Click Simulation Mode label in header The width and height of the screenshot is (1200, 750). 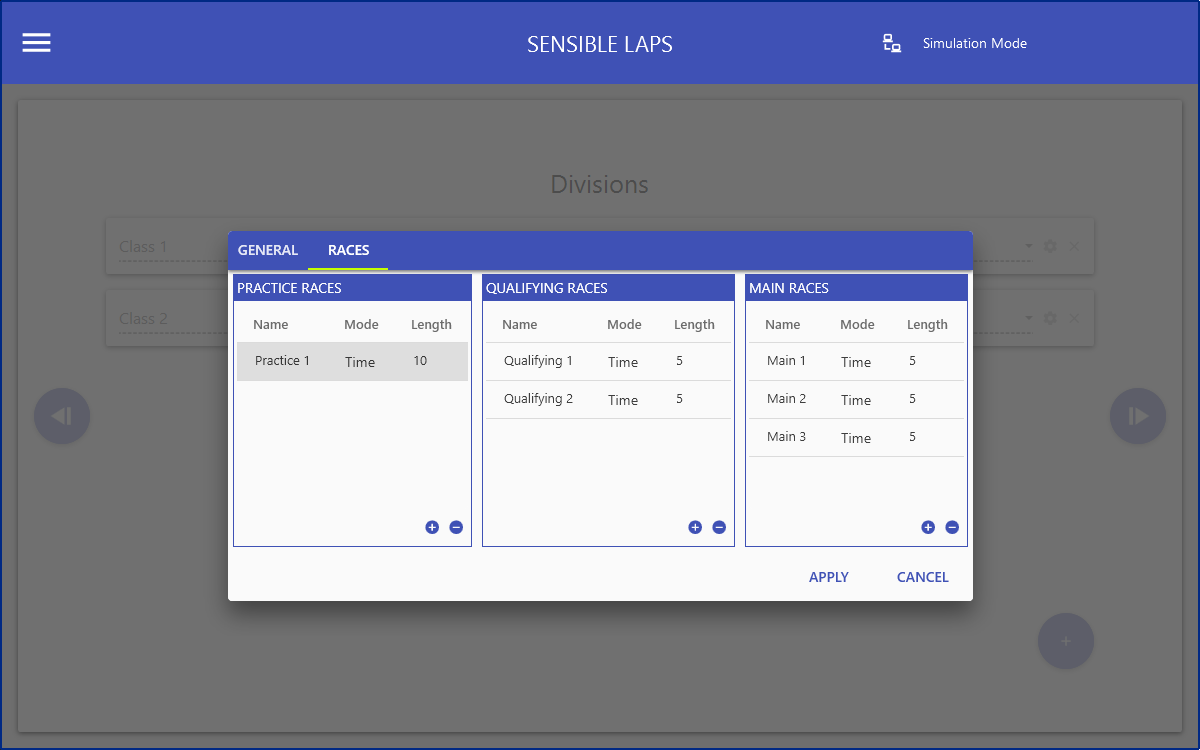[974, 43]
